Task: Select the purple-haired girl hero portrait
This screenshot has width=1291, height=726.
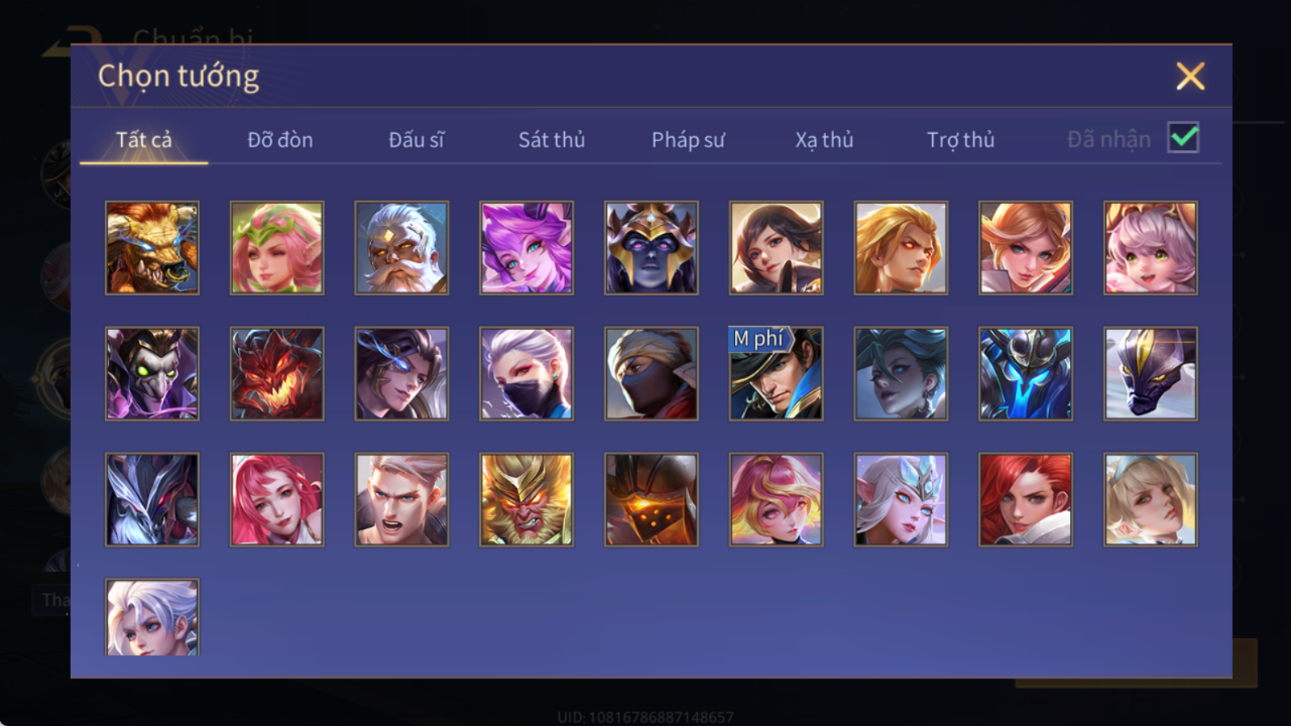Action: pos(526,248)
